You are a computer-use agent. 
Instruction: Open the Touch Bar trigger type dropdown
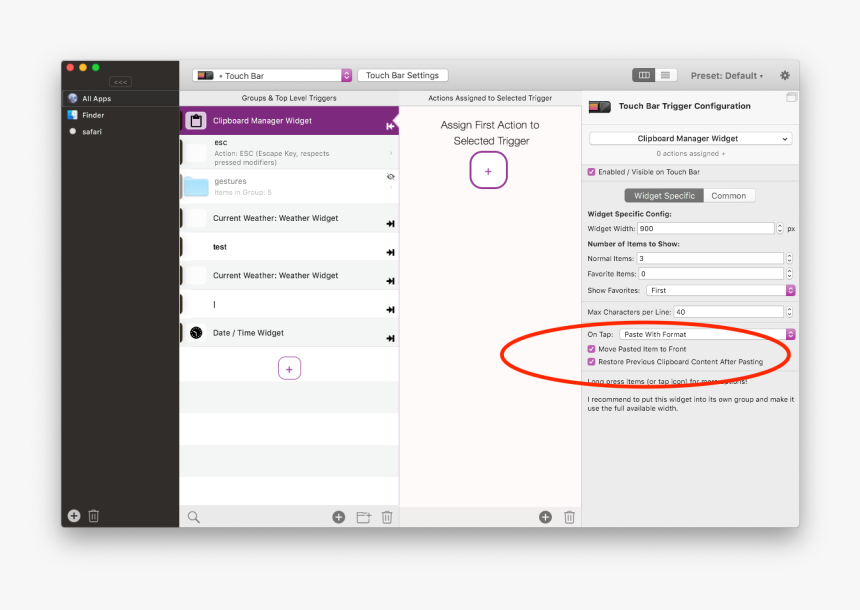(x=273, y=75)
